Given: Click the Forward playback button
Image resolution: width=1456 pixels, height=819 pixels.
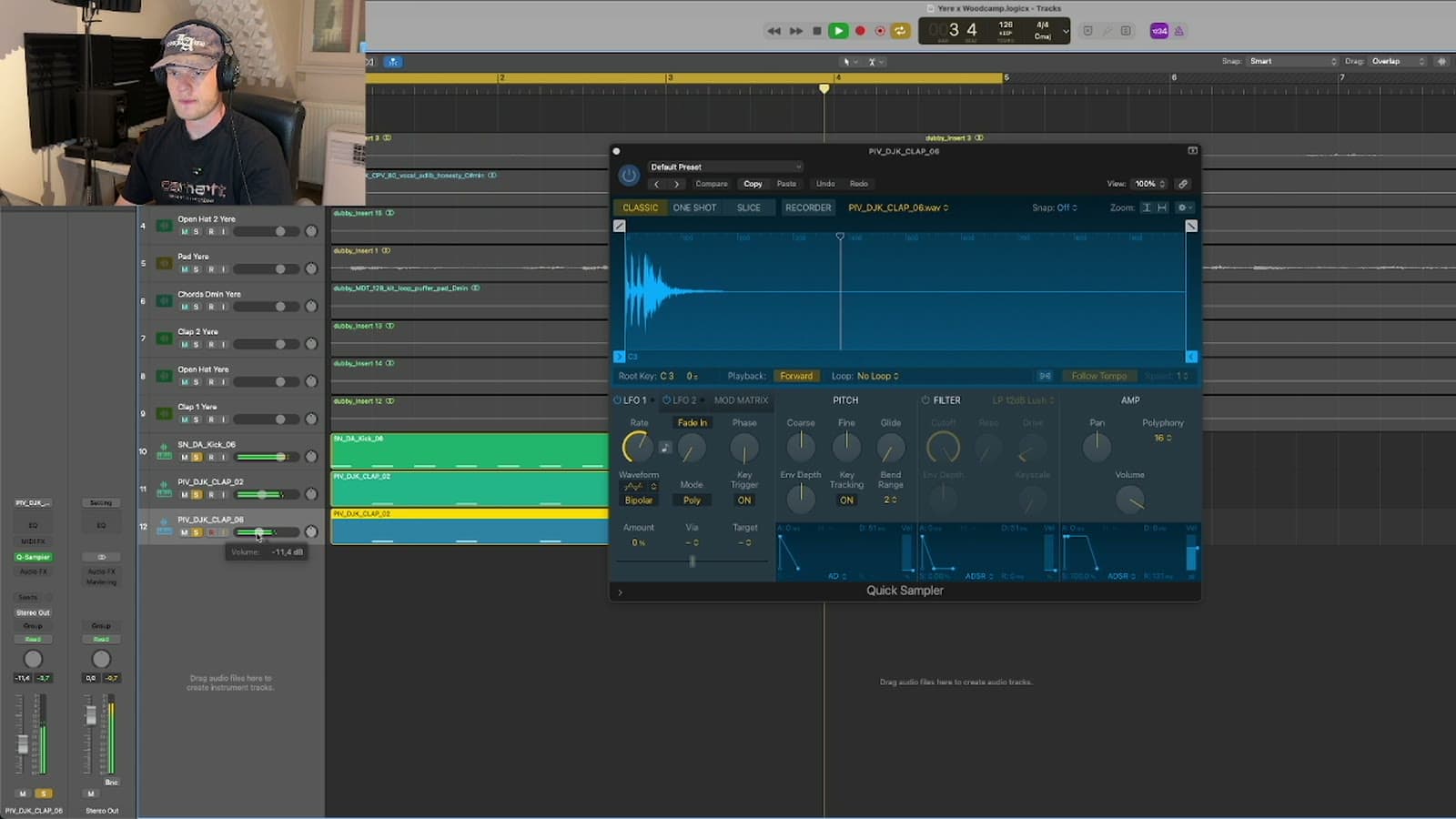Looking at the screenshot, I should (796, 376).
